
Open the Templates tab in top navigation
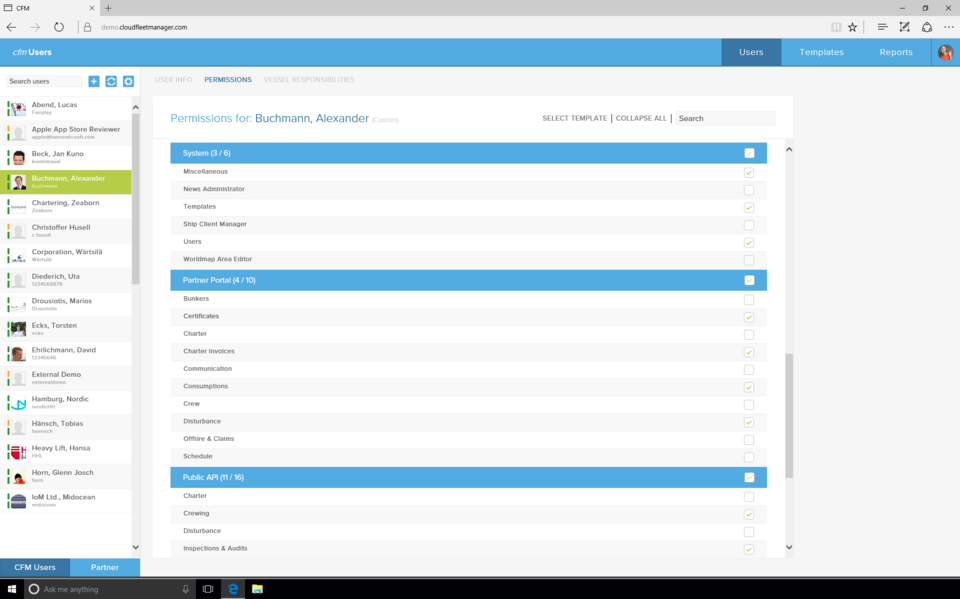pyautogui.click(x=821, y=52)
